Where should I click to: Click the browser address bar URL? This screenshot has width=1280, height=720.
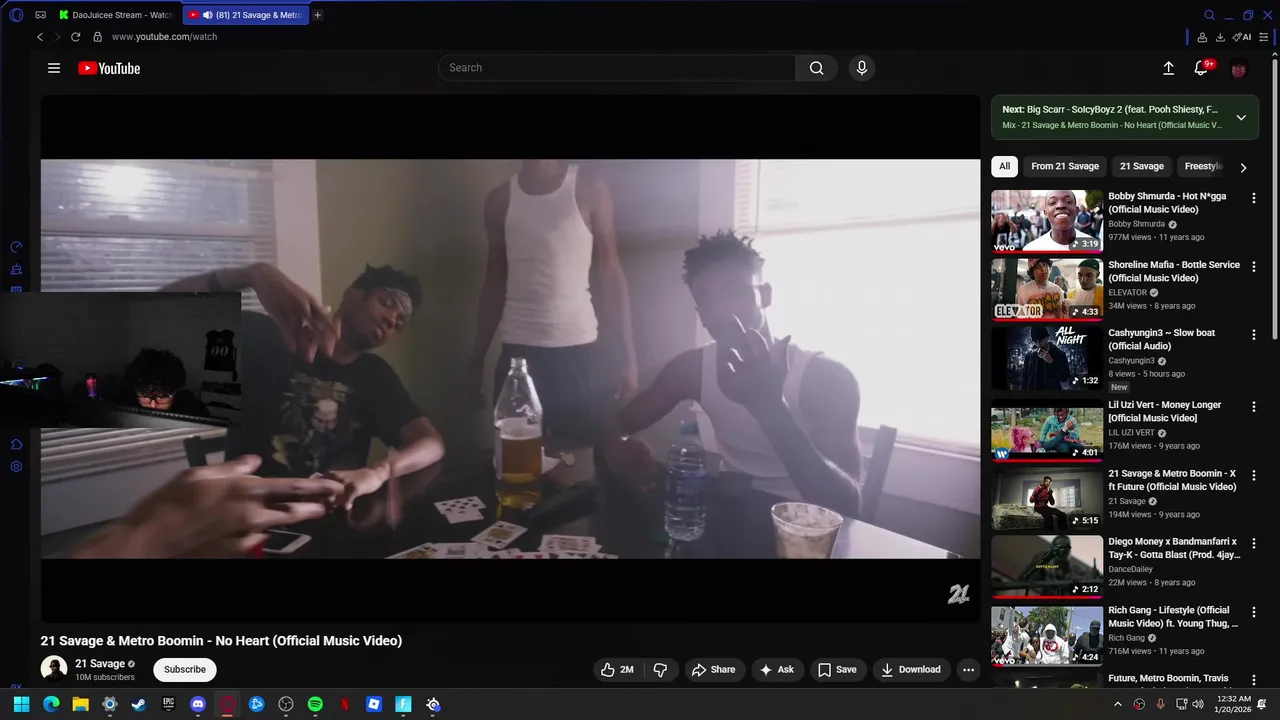click(x=164, y=37)
